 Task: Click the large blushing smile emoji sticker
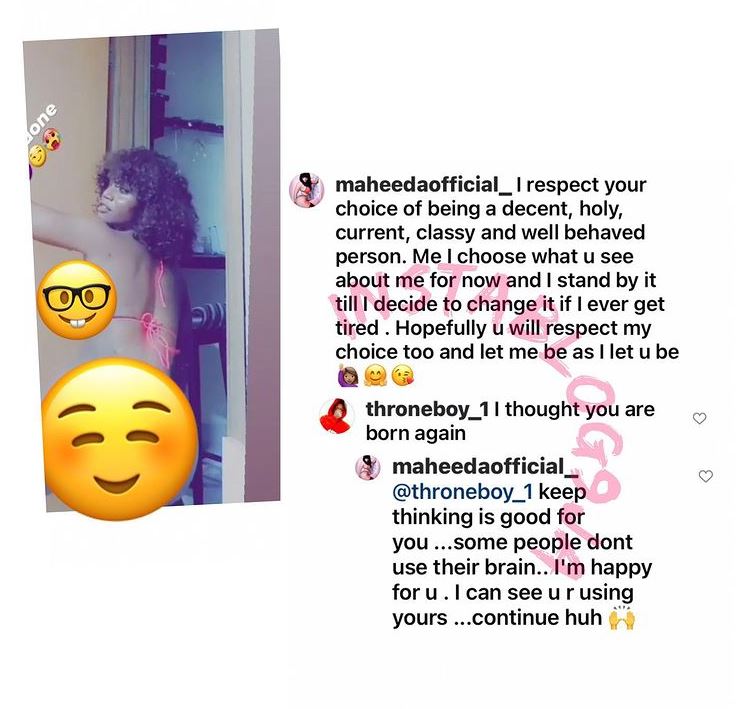tap(119, 439)
